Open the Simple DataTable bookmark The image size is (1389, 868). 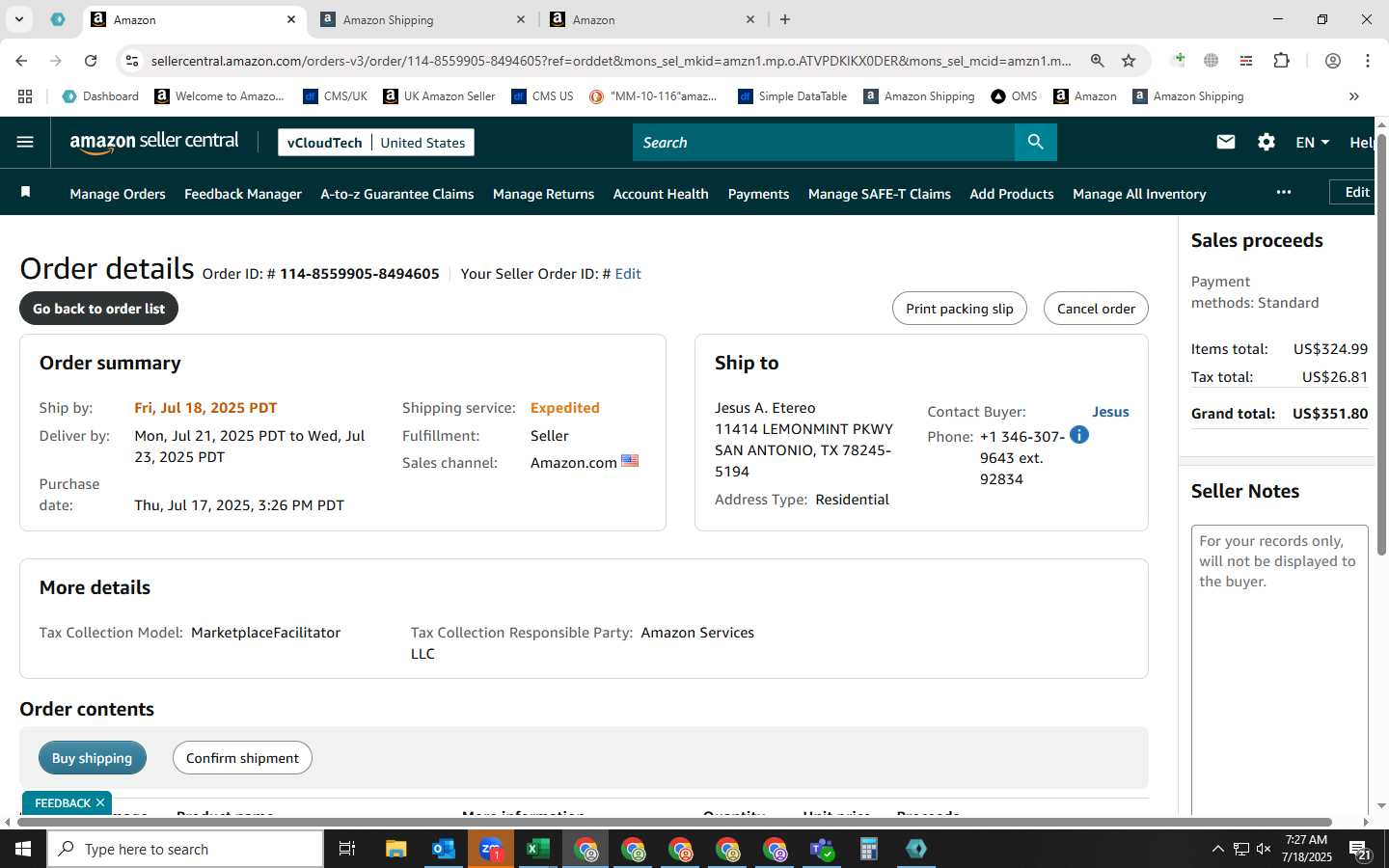(x=792, y=96)
